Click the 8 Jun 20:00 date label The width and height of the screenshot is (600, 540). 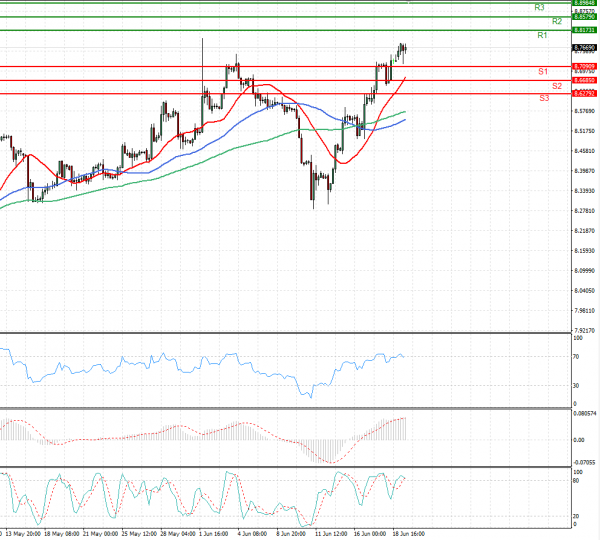[291, 533]
